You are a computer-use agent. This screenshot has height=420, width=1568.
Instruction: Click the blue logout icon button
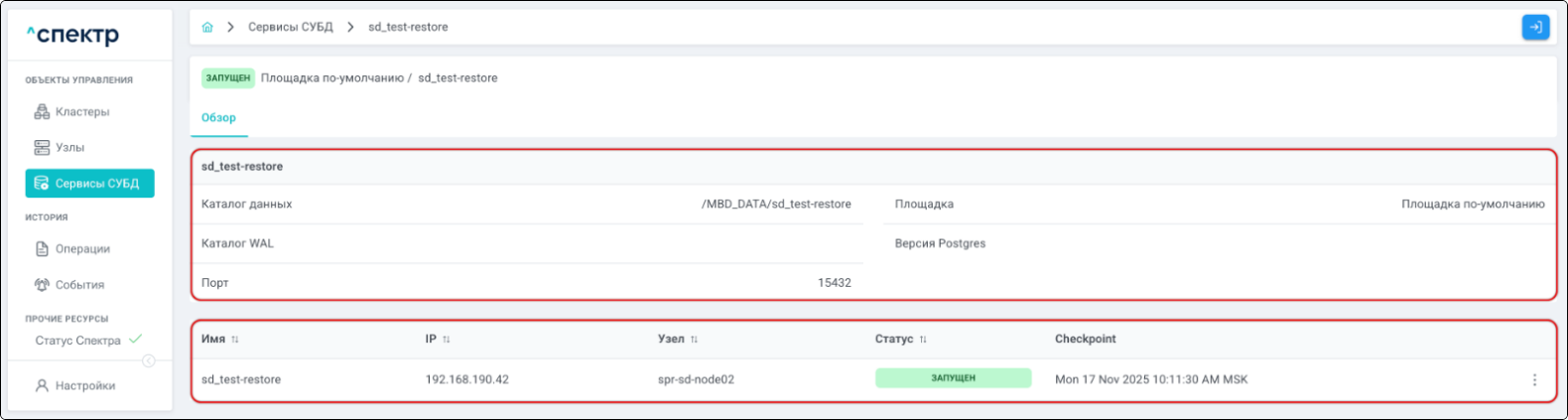[x=1534, y=28]
